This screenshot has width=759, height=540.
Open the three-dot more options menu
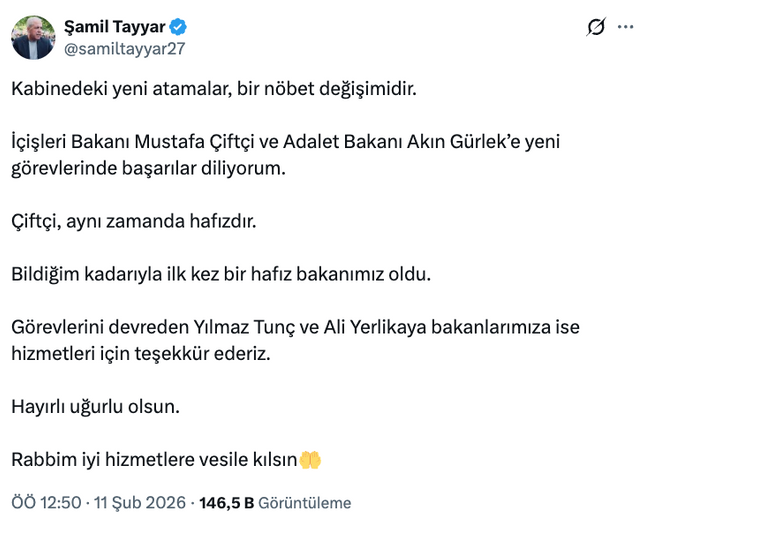(626, 27)
